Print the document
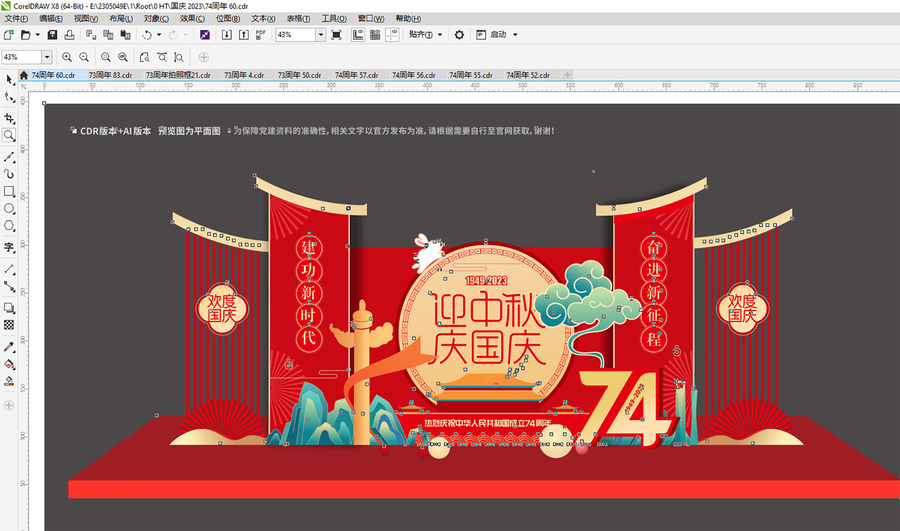Screen dimensions: 900x531 click(x=69, y=35)
